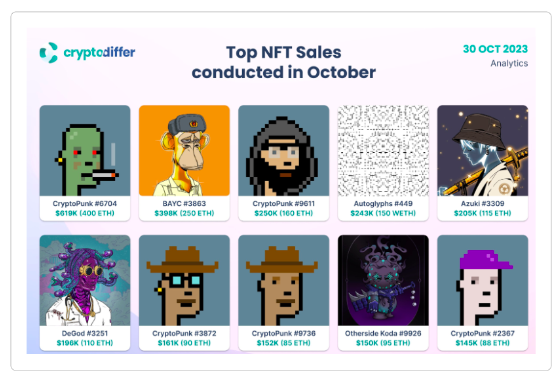Select the purple cap CryptoPunk #2367 image

click(x=483, y=280)
